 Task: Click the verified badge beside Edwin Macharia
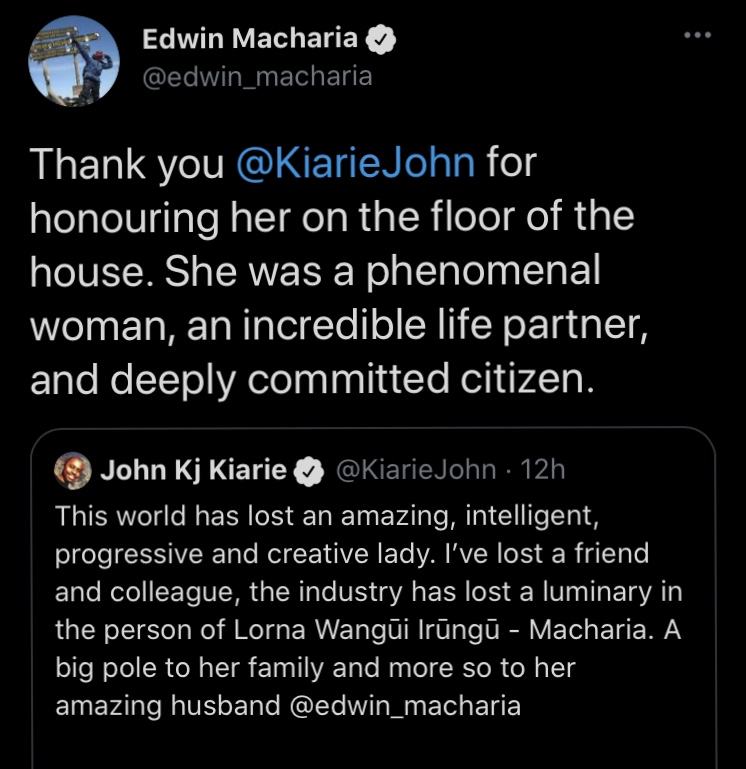(381, 40)
